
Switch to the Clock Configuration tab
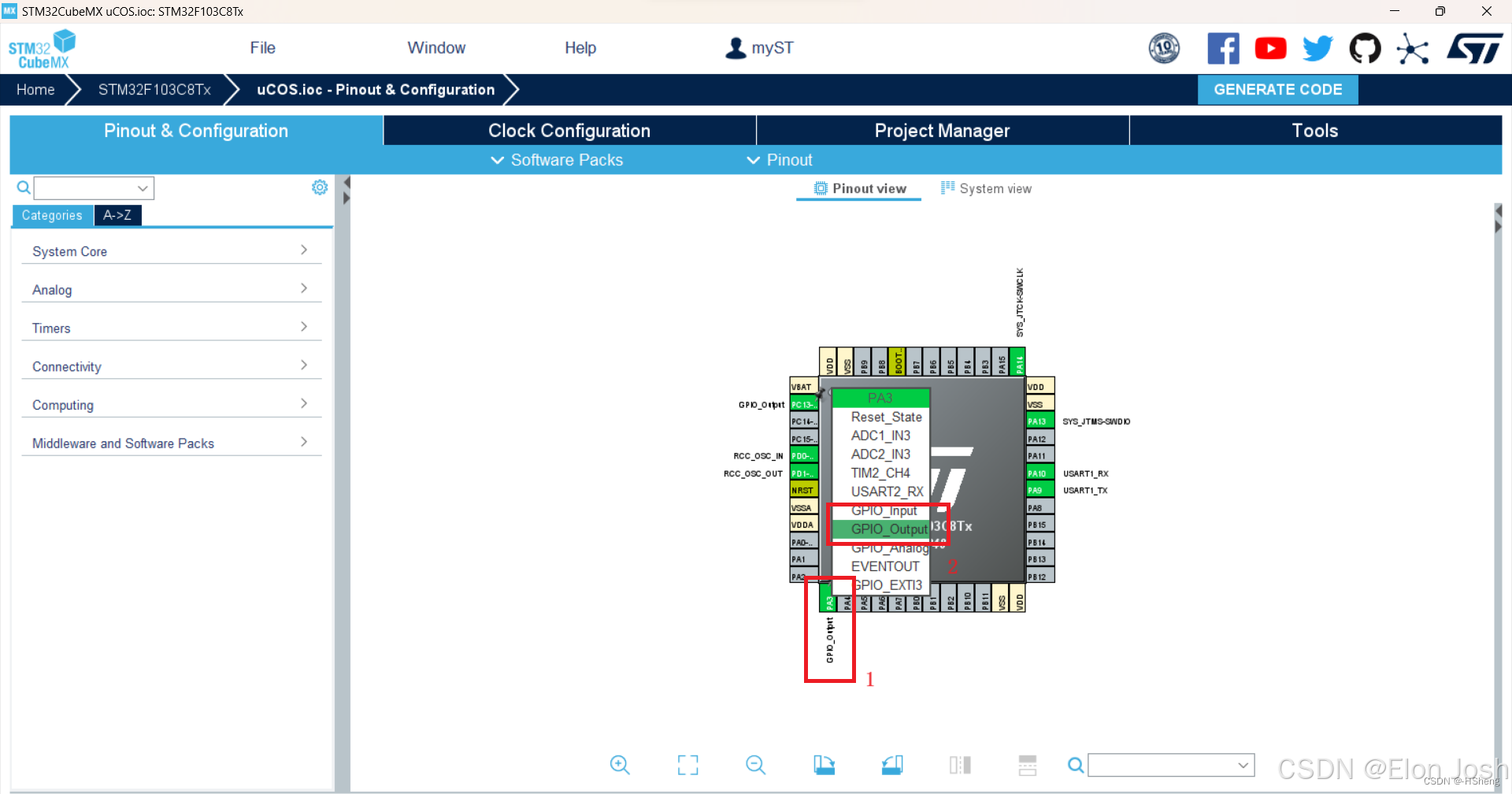(x=569, y=131)
